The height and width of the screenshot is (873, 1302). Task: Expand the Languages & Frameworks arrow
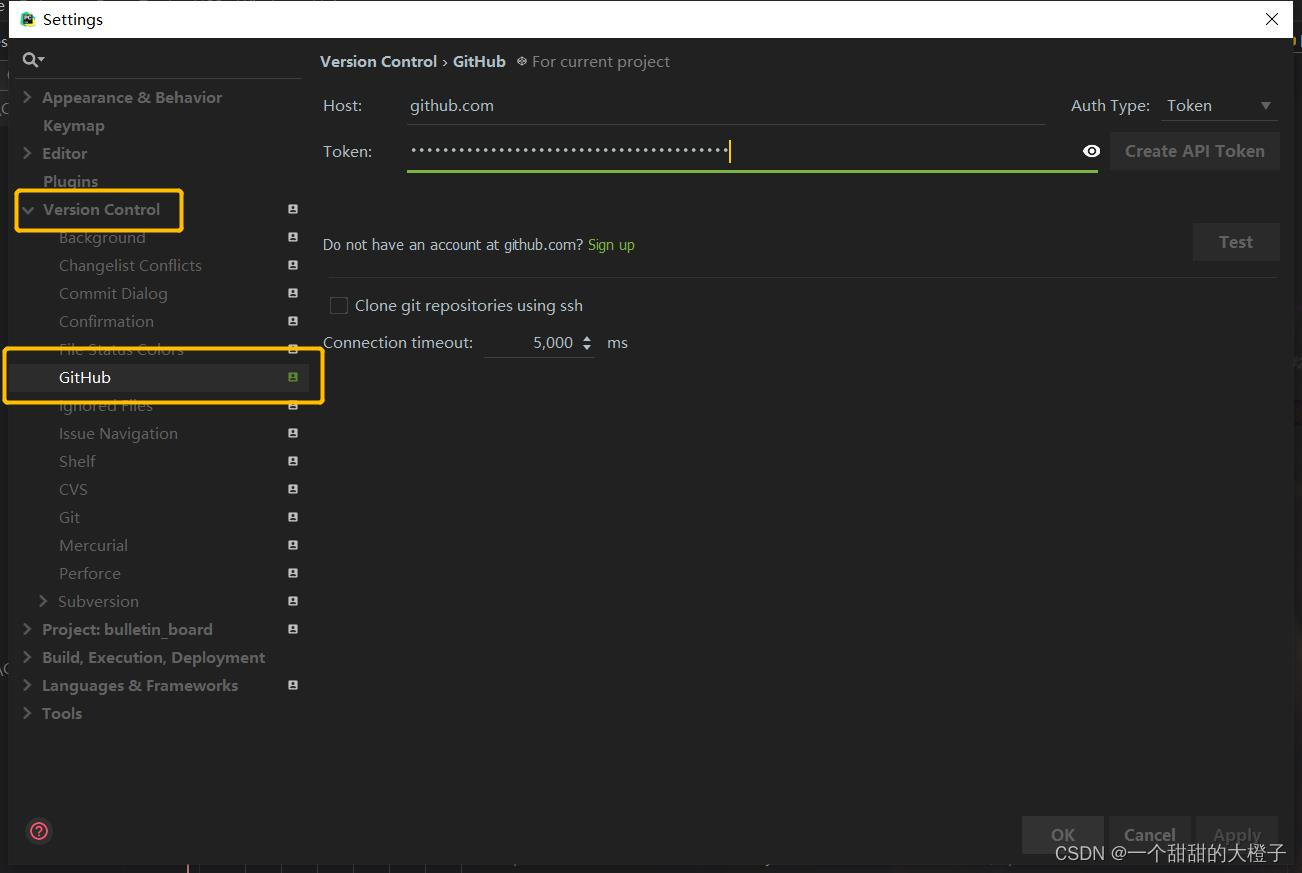click(x=27, y=685)
